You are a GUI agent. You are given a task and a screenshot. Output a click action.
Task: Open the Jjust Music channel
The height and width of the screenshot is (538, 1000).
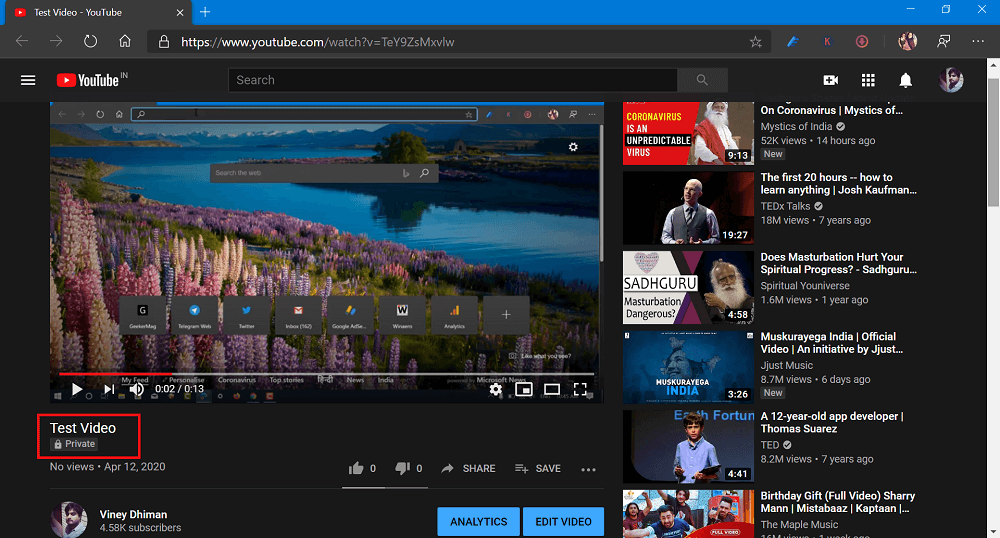tap(786, 365)
